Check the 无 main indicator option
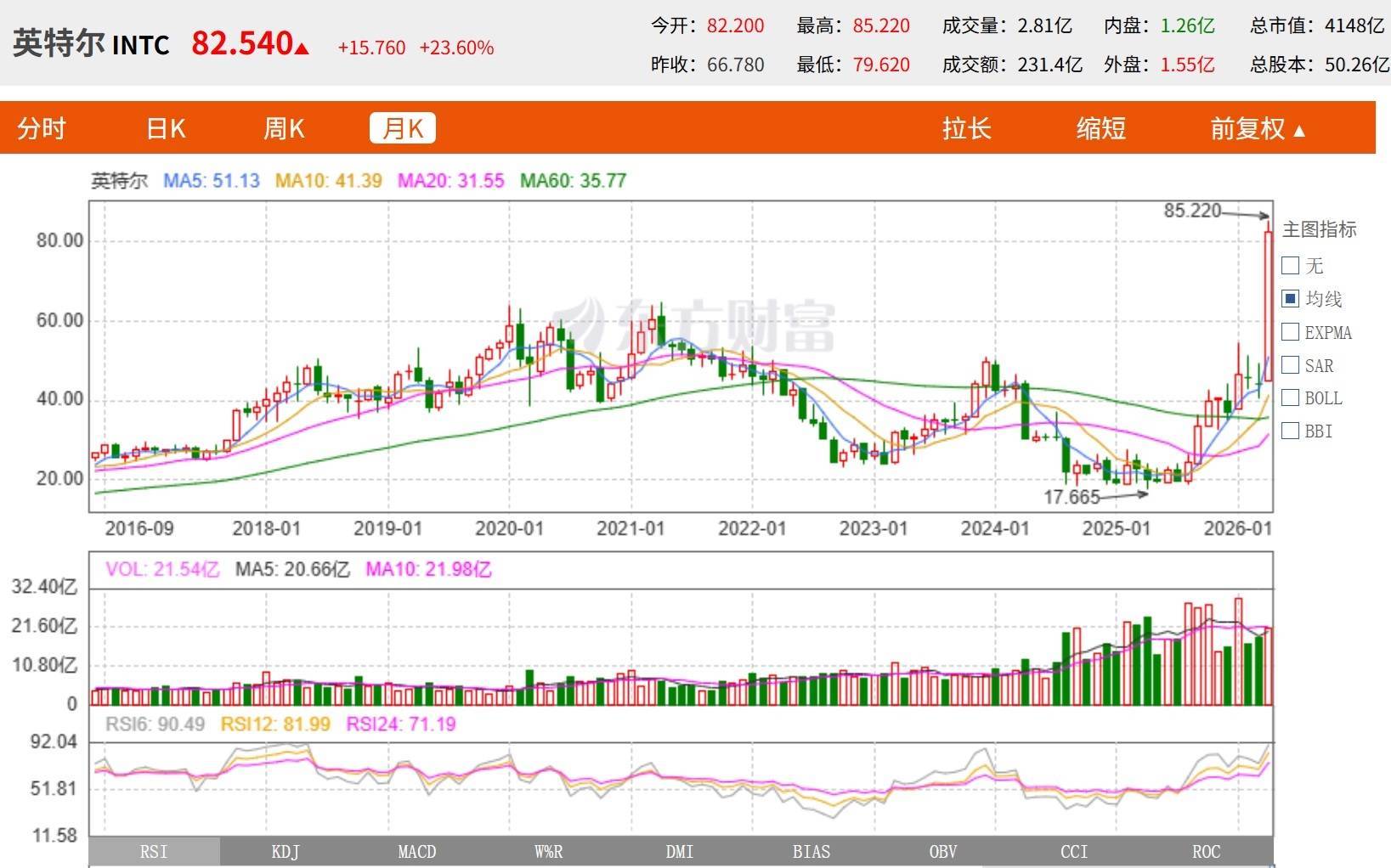Screen dimensions: 1391x868 pos(1290,266)
